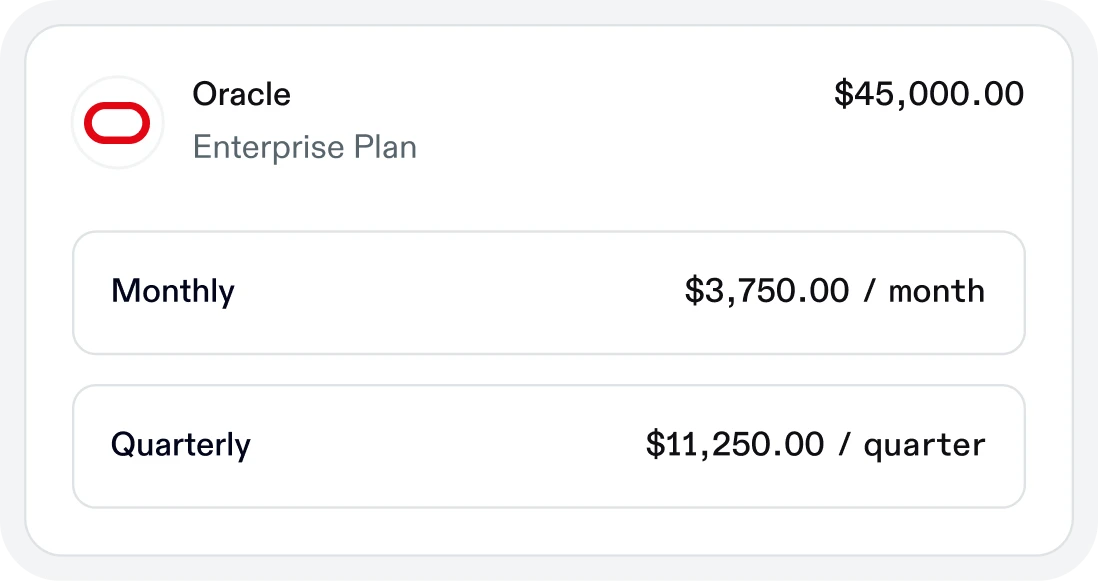Click the $11,250.00 quarterly price figure

click(x=735, y=444)
